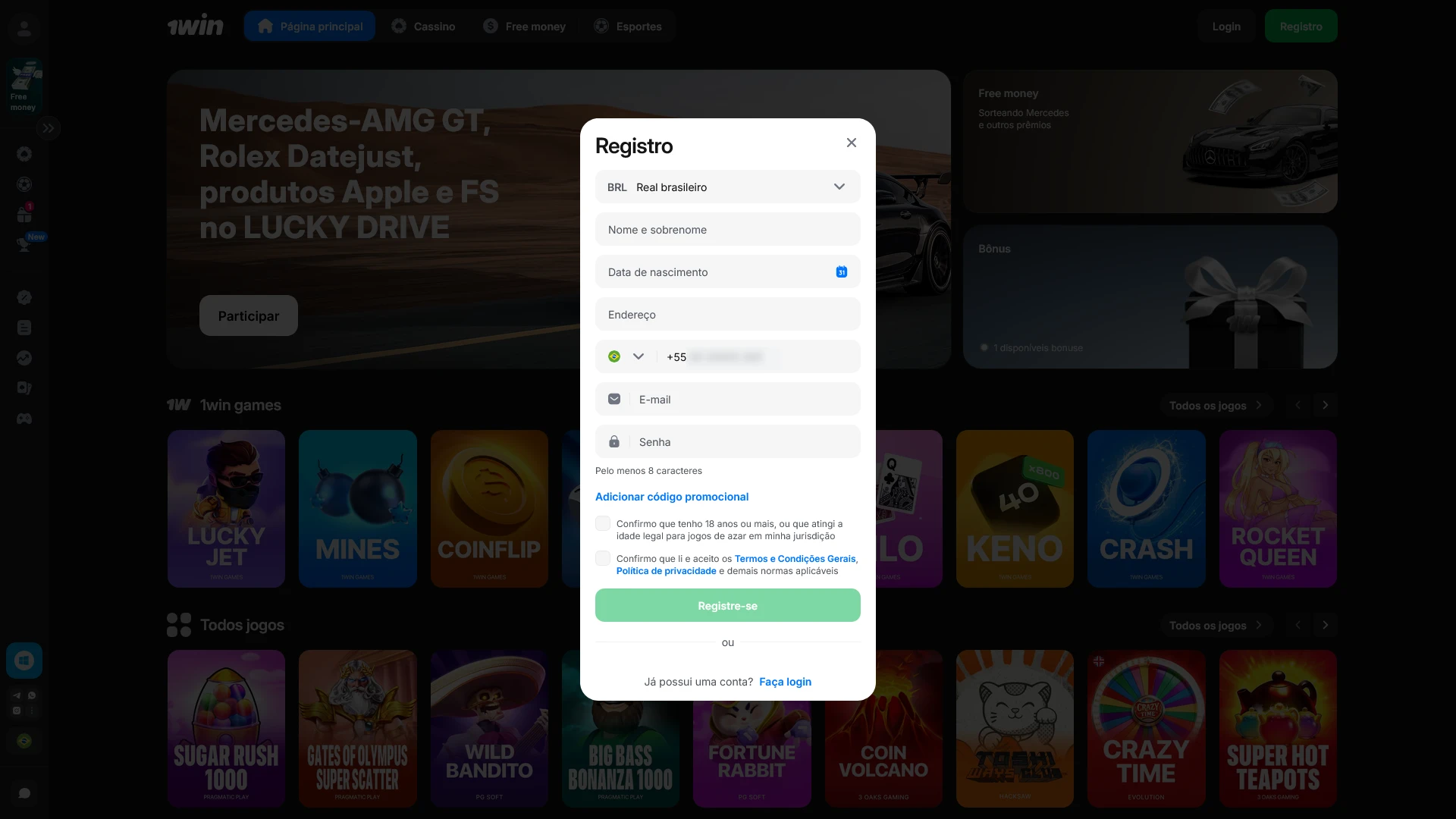Viewport: 1456px width, 819px height.
Task: Open the Rocket Queen game tile
Action: coord(1278,509)
